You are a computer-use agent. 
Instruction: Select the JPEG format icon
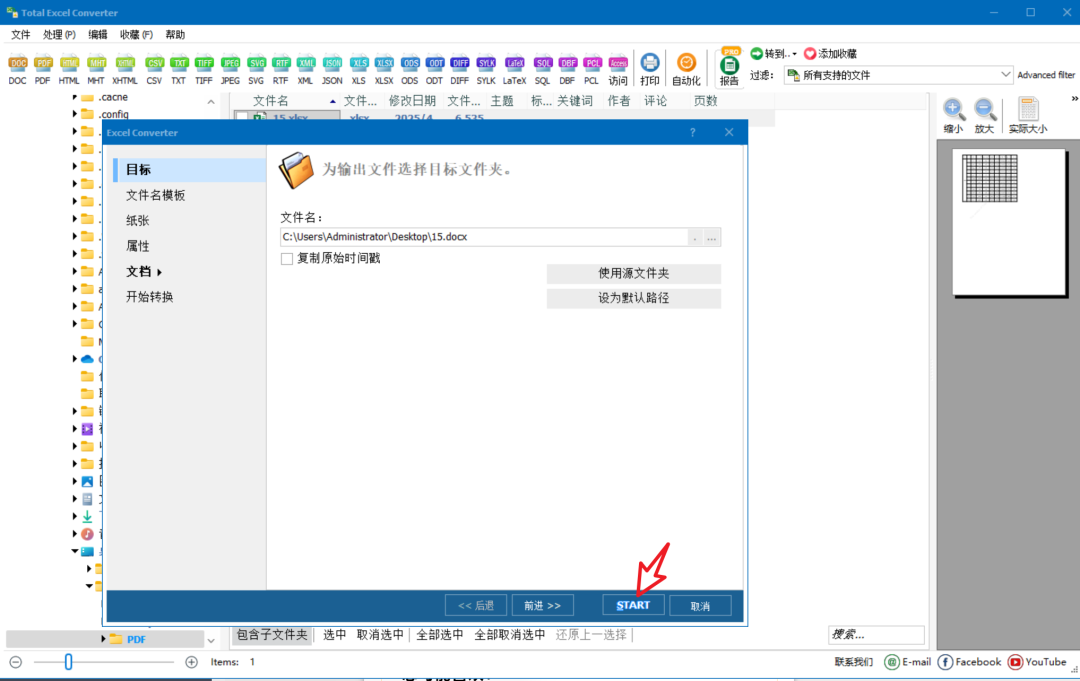tap(230, 70)
